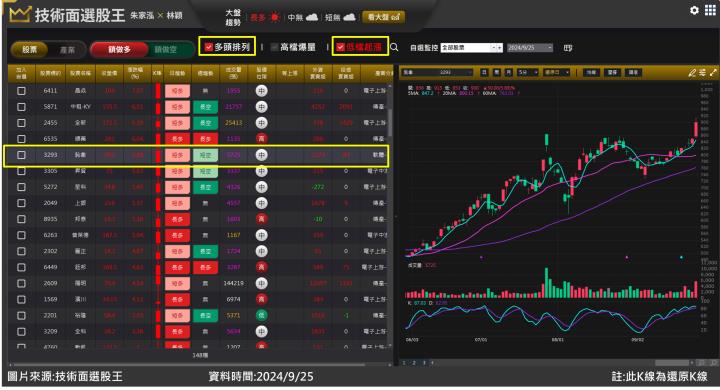Viewport: 720px width, 390px height.
Task: Click red 高 circle badge in row 6449
Action: pos(261,267)
